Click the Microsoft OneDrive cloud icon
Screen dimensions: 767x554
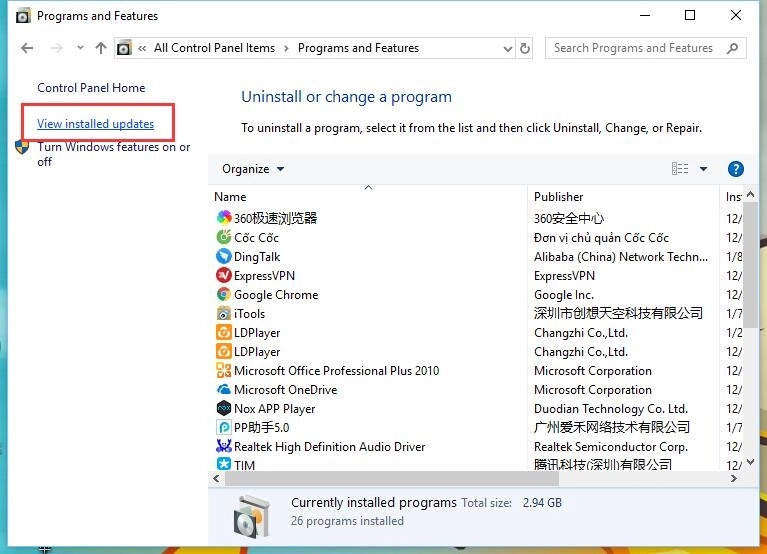point(224,389)
